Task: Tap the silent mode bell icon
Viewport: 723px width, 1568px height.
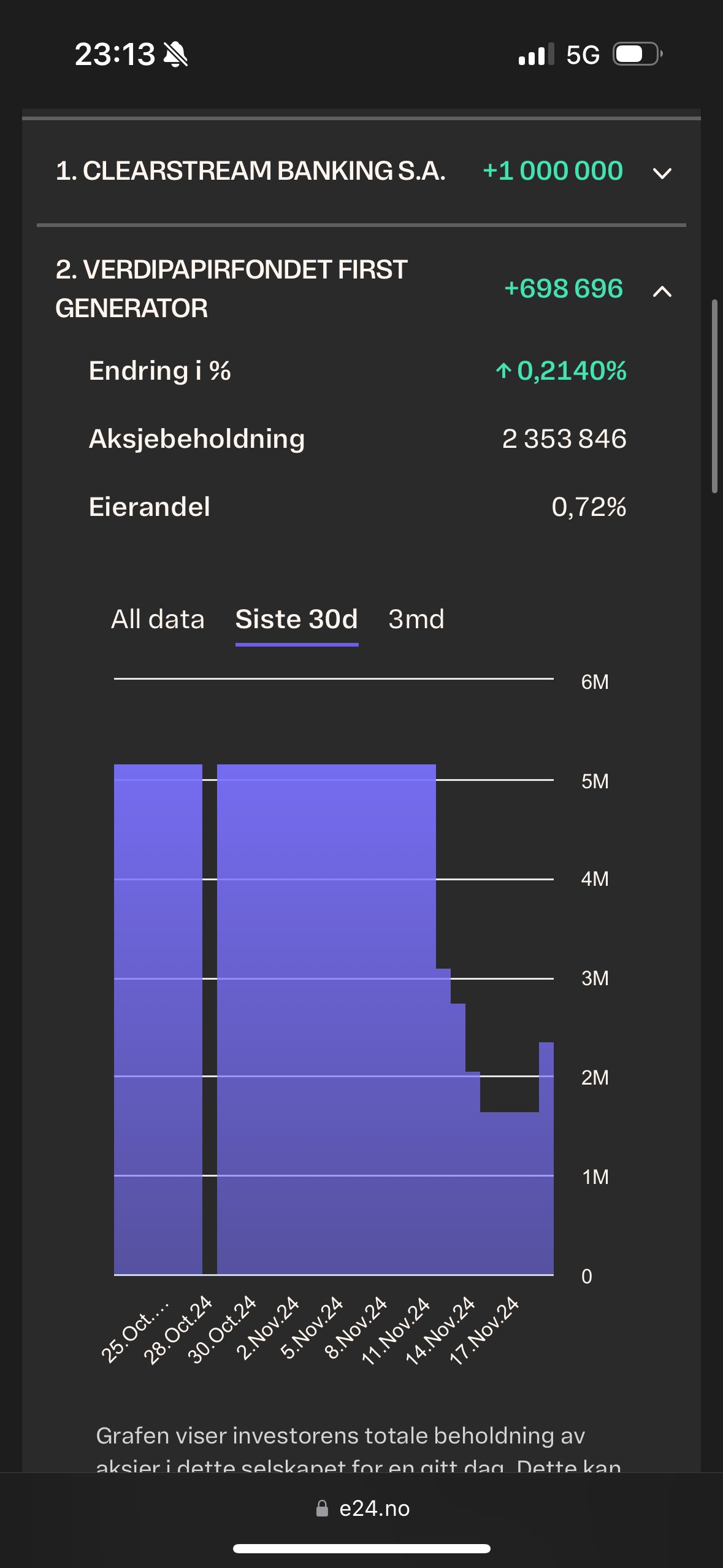Action: 175,55
